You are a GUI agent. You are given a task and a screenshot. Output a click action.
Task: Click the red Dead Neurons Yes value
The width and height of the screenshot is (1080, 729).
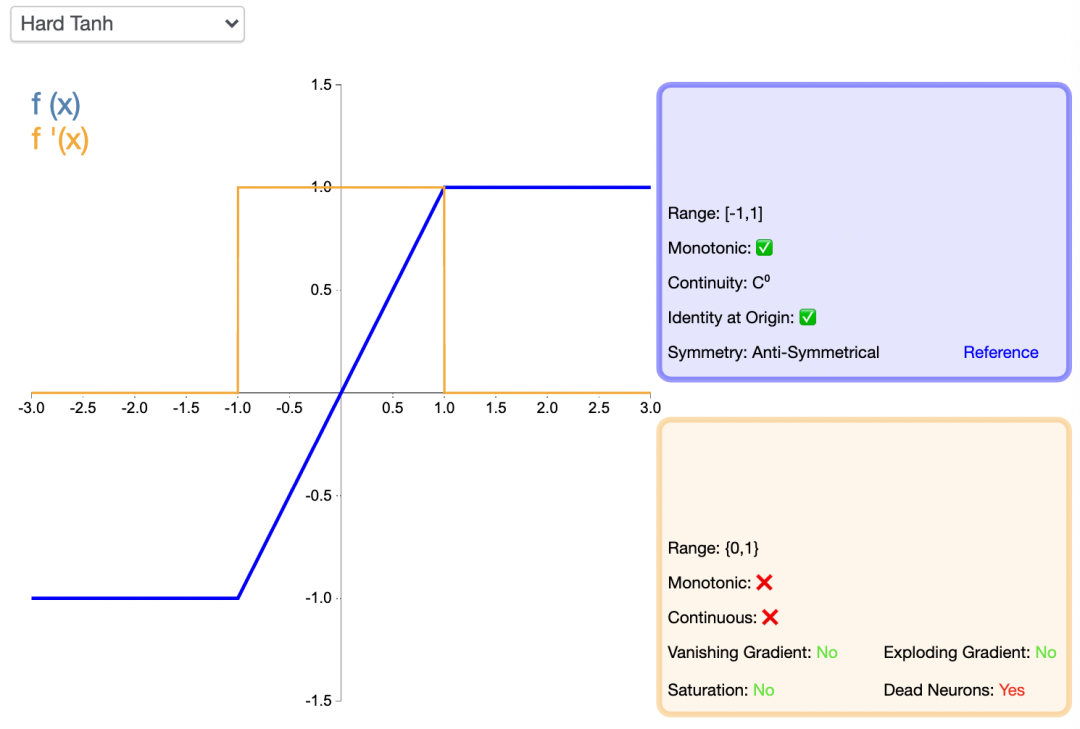[x=1011, y=690]
